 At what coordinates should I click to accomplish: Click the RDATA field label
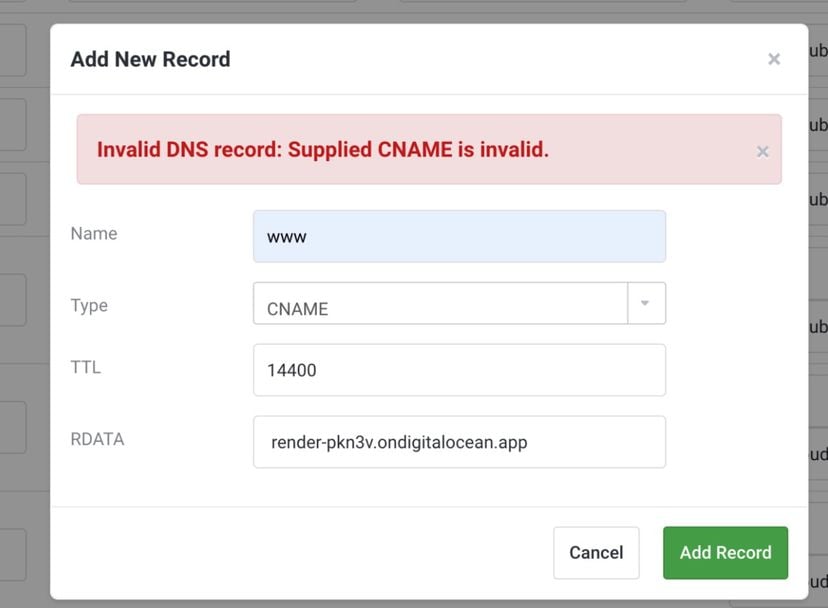coord(97,439)
